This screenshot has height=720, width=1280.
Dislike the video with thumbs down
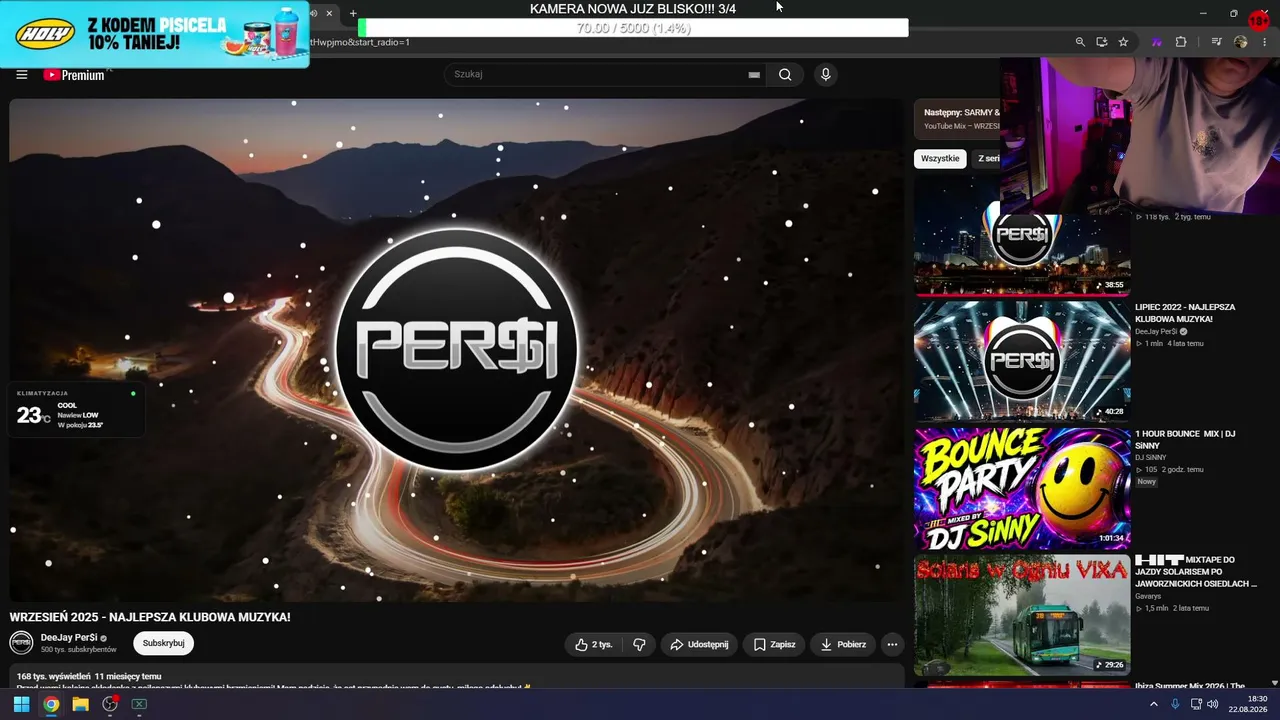[639, 645]
